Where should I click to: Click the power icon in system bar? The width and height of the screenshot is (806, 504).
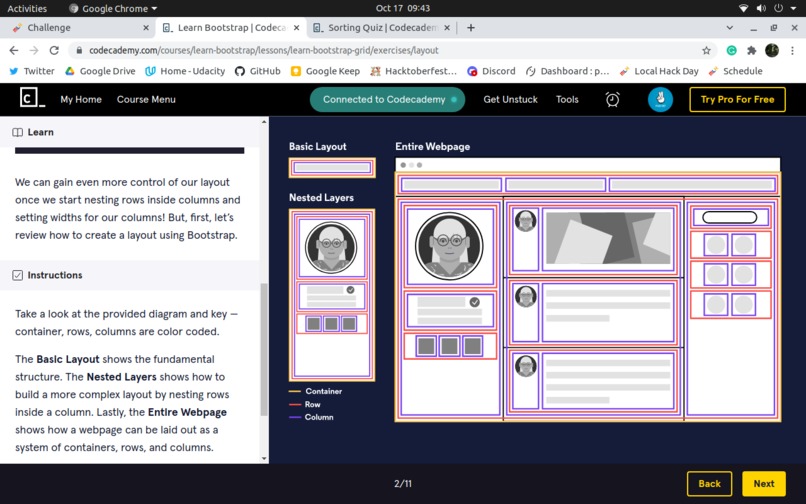point(779,8)
